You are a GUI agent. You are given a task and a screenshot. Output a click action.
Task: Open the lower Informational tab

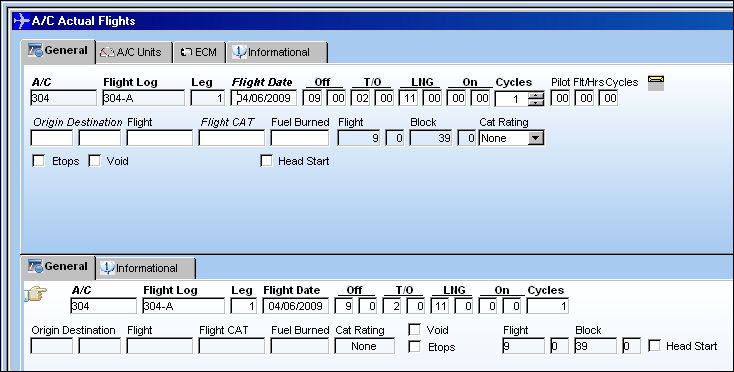(x=146, y=268)
